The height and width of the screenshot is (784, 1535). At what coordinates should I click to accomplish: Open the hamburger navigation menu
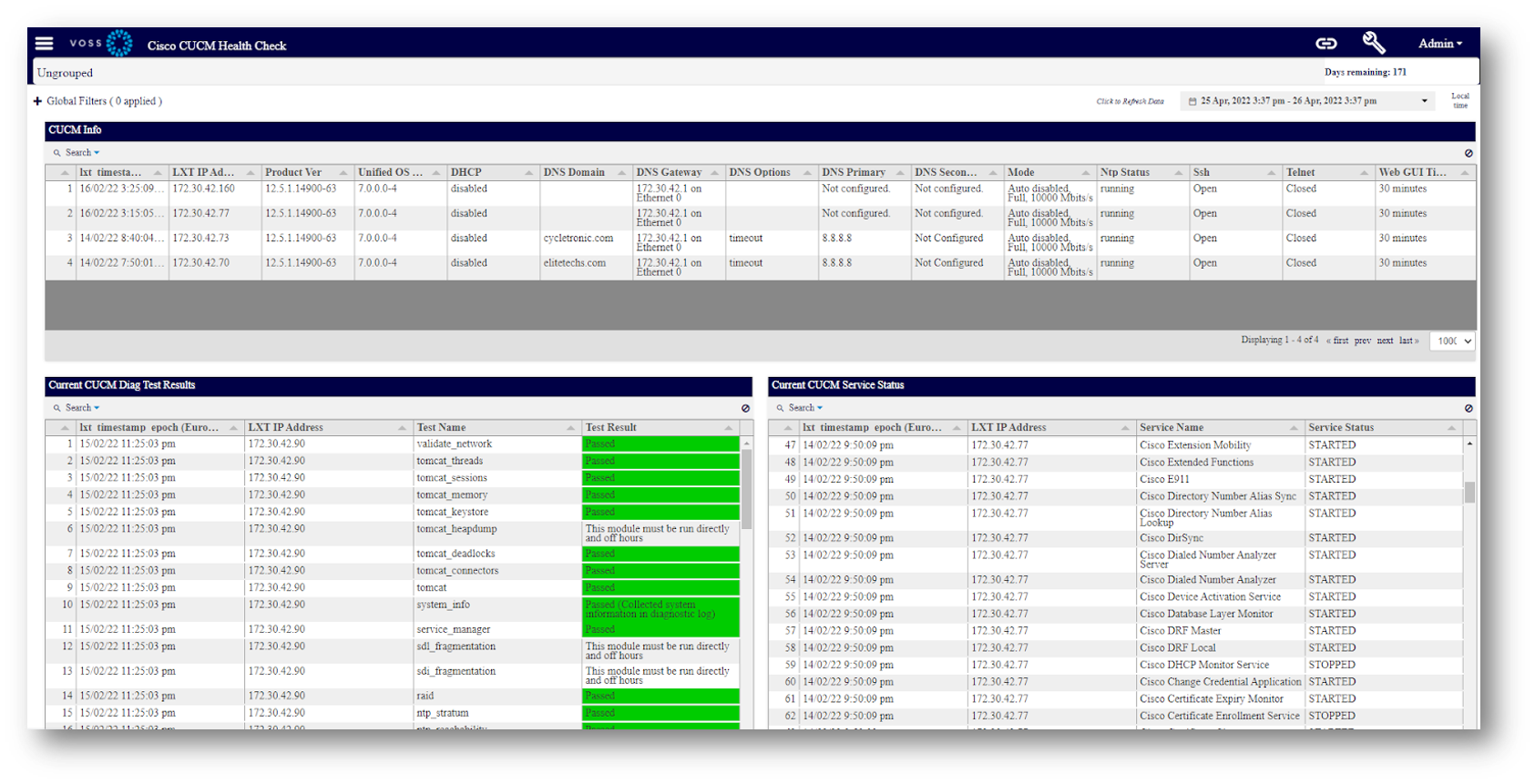44,43
